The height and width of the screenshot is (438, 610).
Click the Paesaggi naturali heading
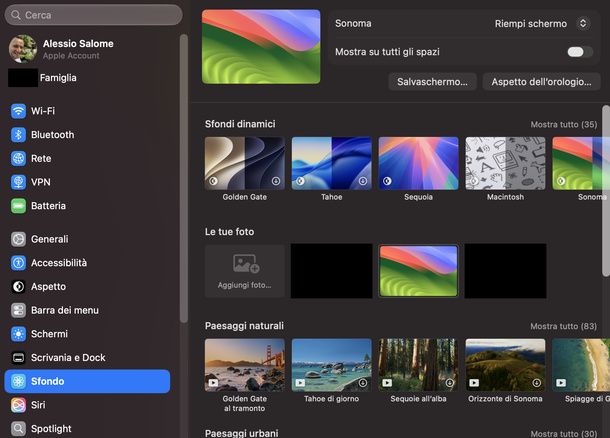(244, 326)
